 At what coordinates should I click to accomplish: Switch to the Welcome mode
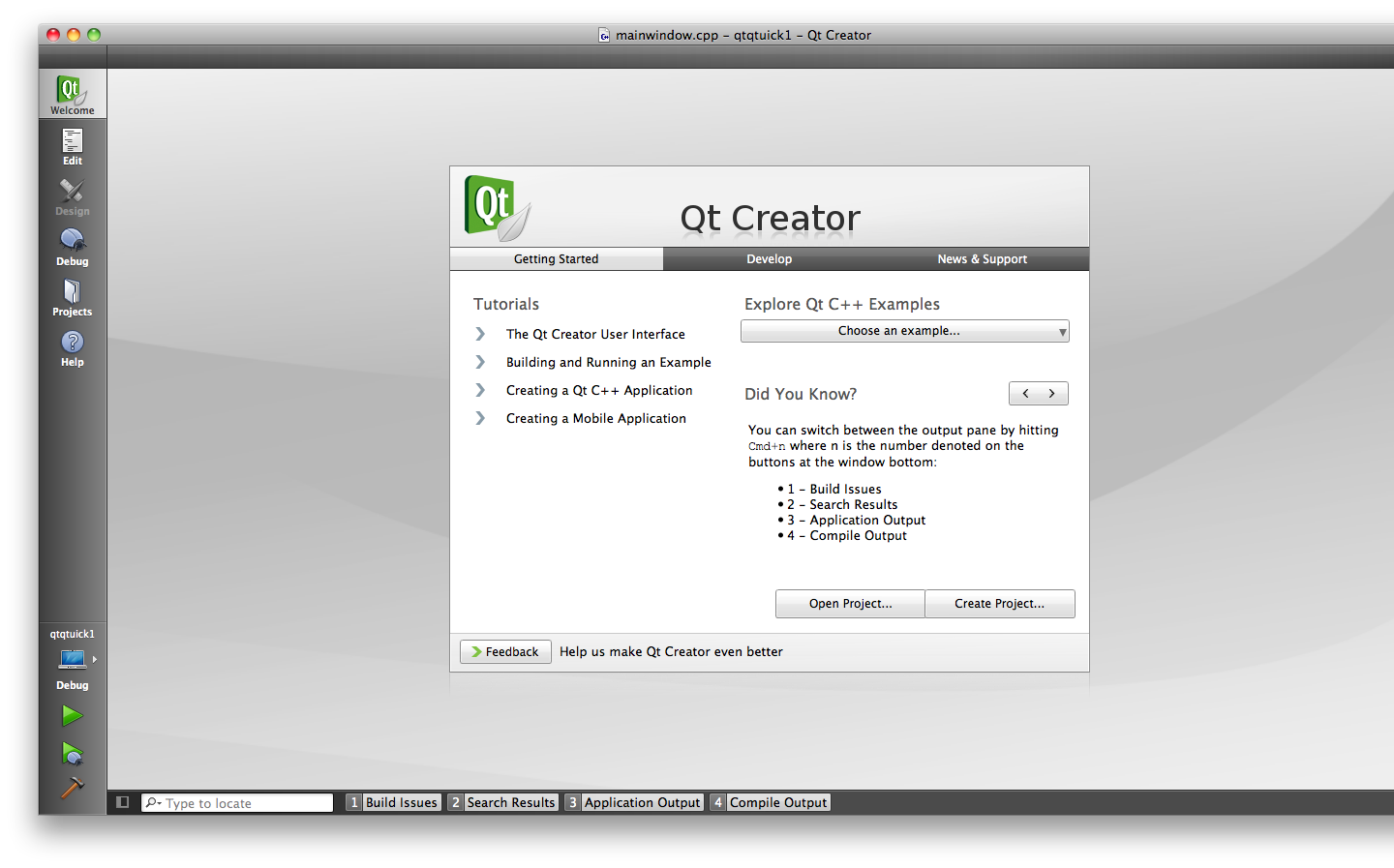(x=72, y=93)
